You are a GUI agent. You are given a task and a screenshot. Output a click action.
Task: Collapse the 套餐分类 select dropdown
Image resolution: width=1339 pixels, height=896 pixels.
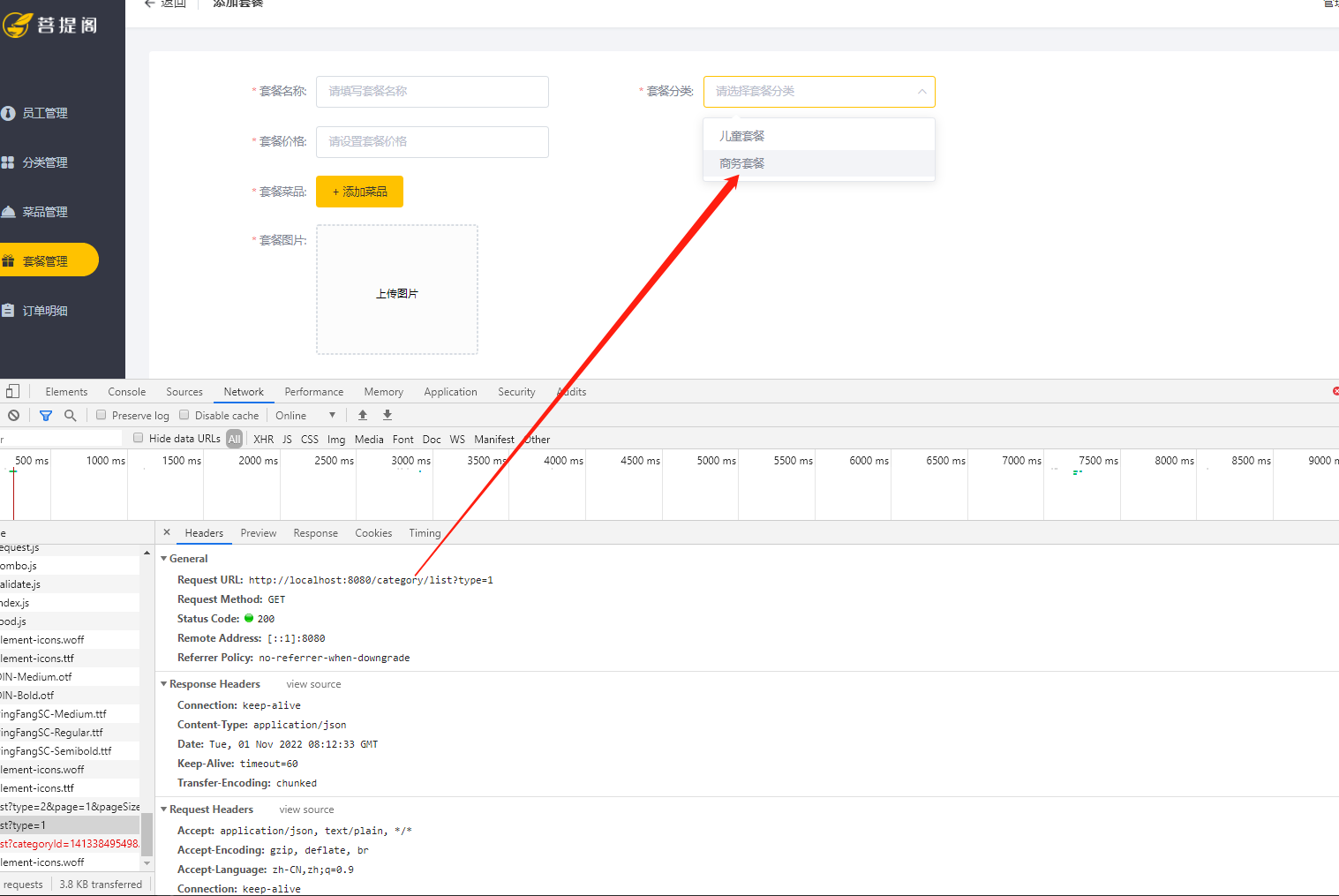pyautogui.click(x=922, y=92)
